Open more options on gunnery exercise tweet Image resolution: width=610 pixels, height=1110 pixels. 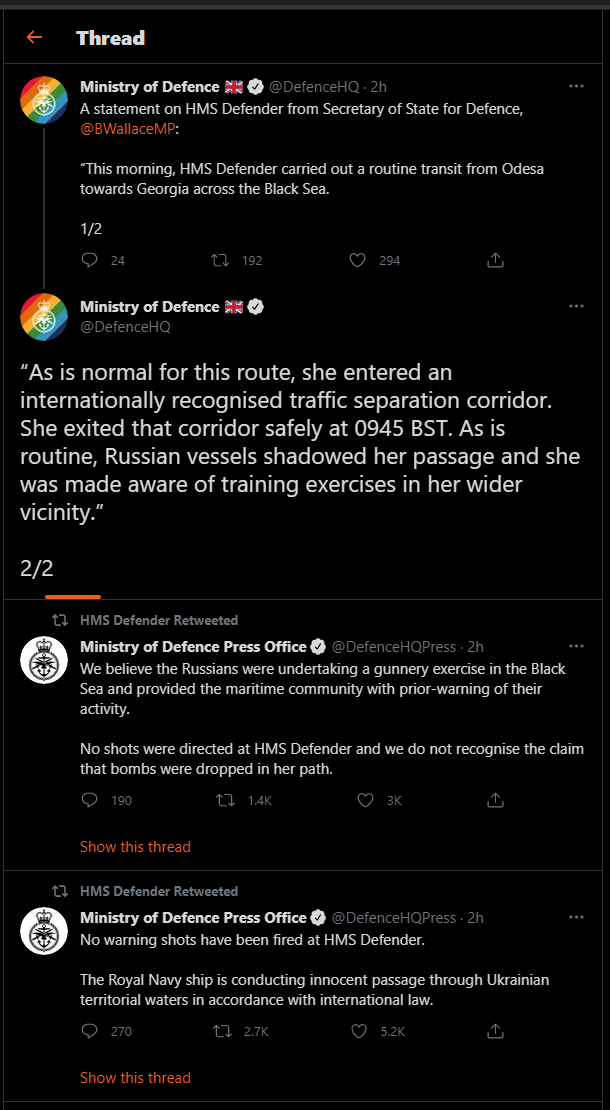click(x=577, y=646)
